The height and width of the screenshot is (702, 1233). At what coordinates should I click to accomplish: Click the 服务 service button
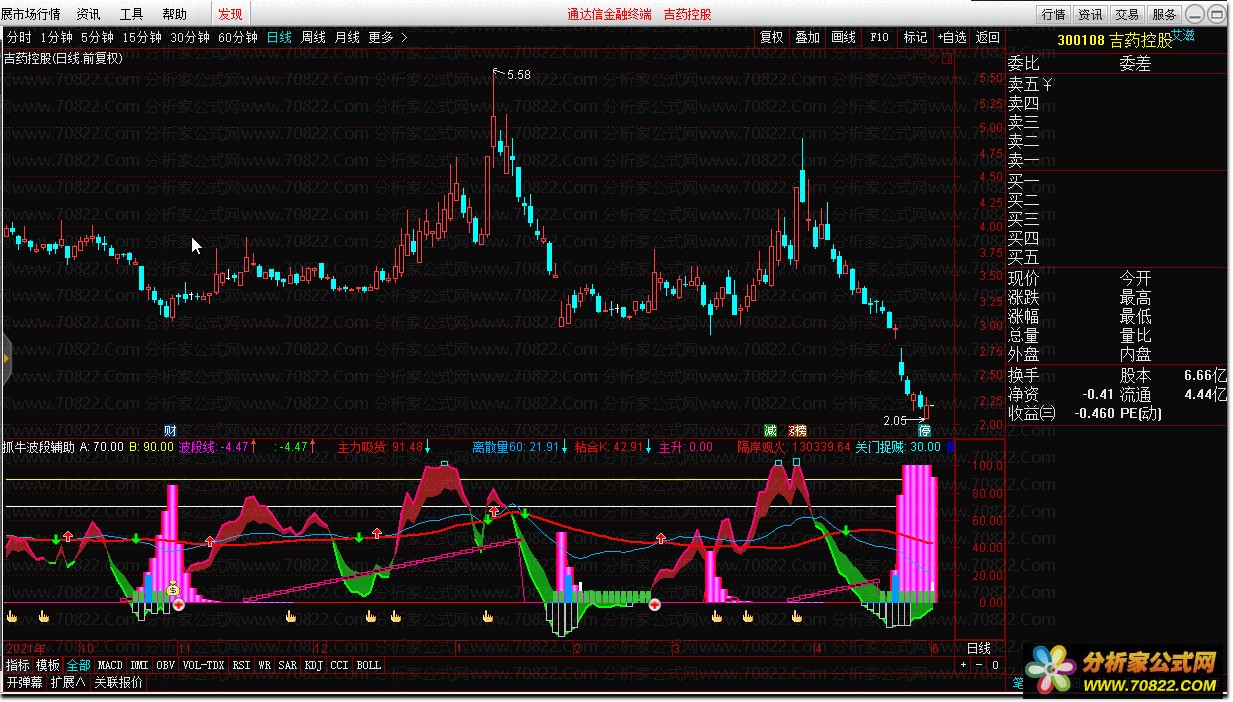[x=1164, y=14]
